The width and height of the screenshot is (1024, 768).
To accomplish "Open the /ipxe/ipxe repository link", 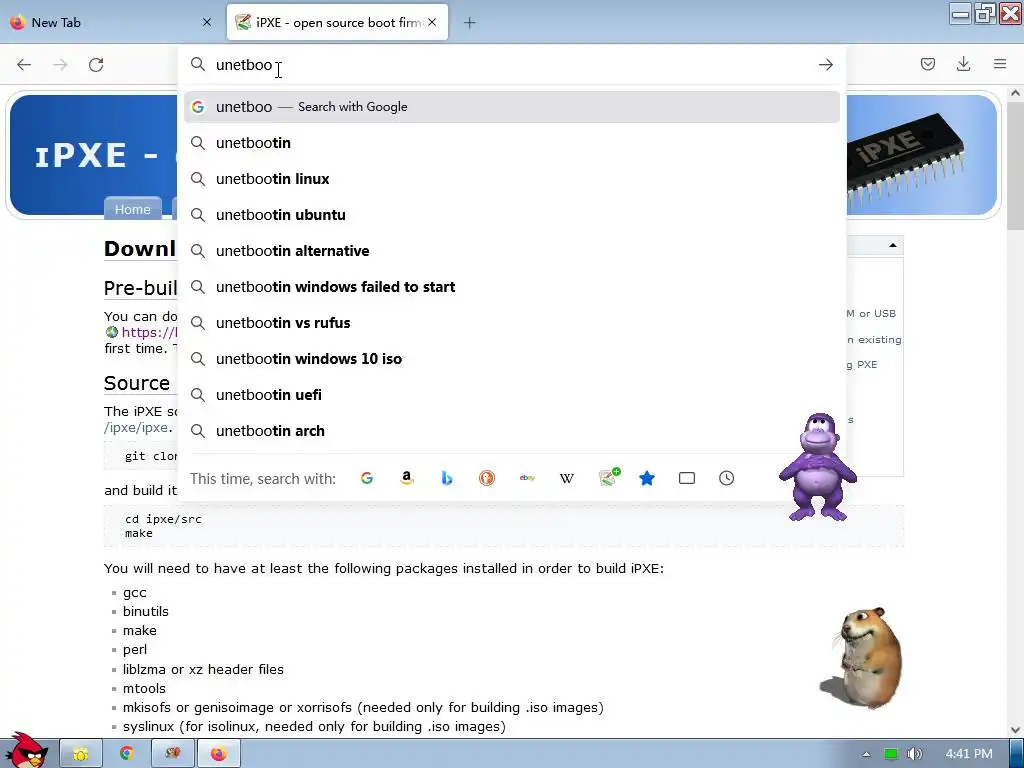I will point(136,428).
